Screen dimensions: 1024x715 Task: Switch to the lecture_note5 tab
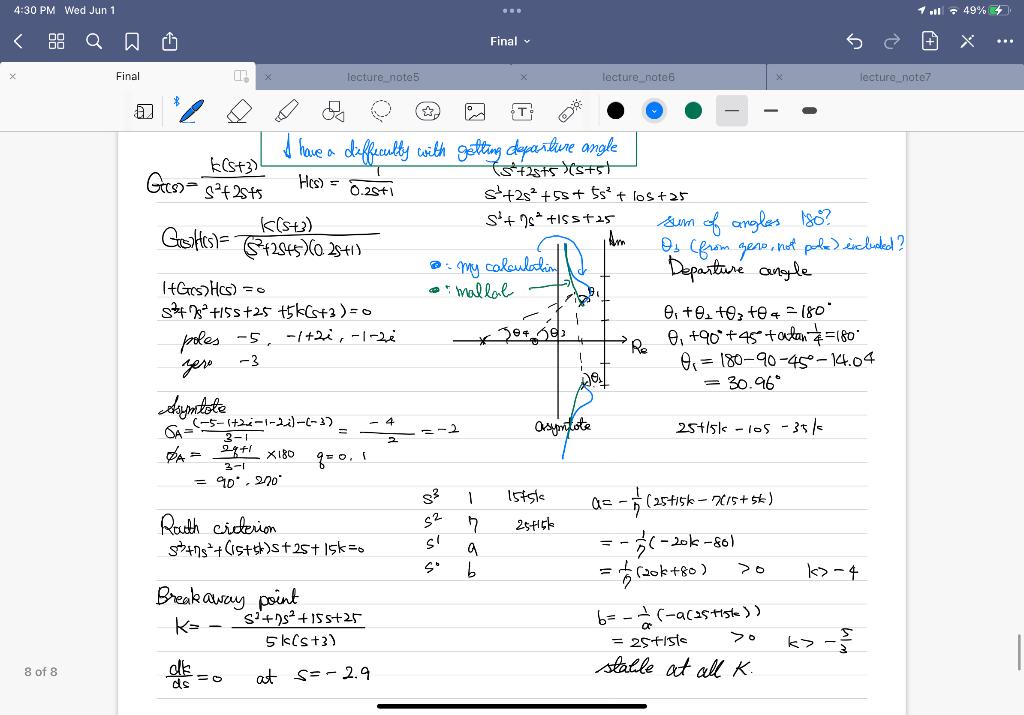[x=383, y=77]
